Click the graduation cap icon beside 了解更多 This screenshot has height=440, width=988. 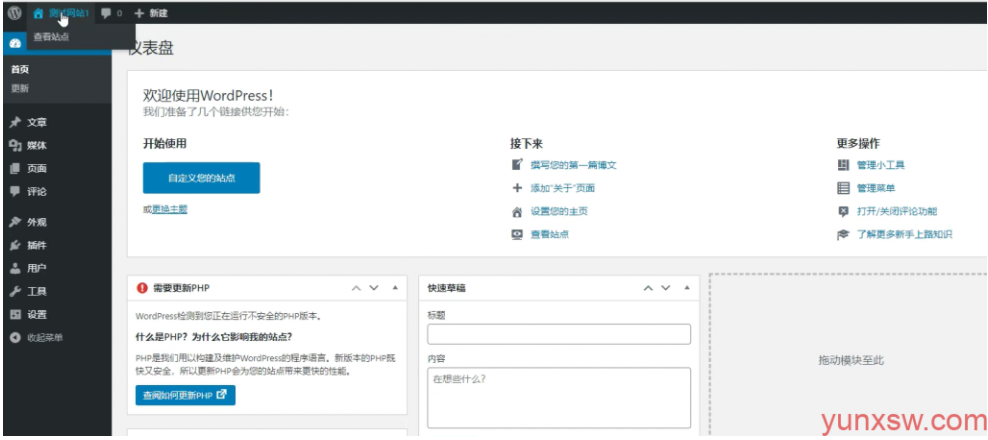click(843, 234)
